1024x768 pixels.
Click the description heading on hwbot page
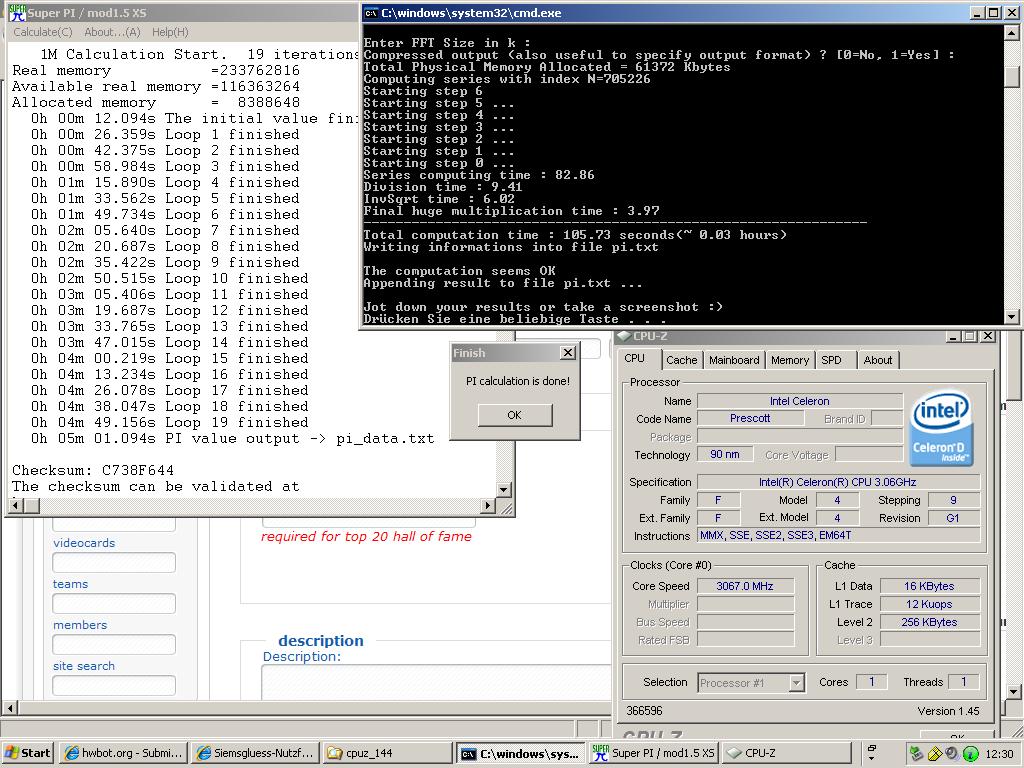(321, 641)
